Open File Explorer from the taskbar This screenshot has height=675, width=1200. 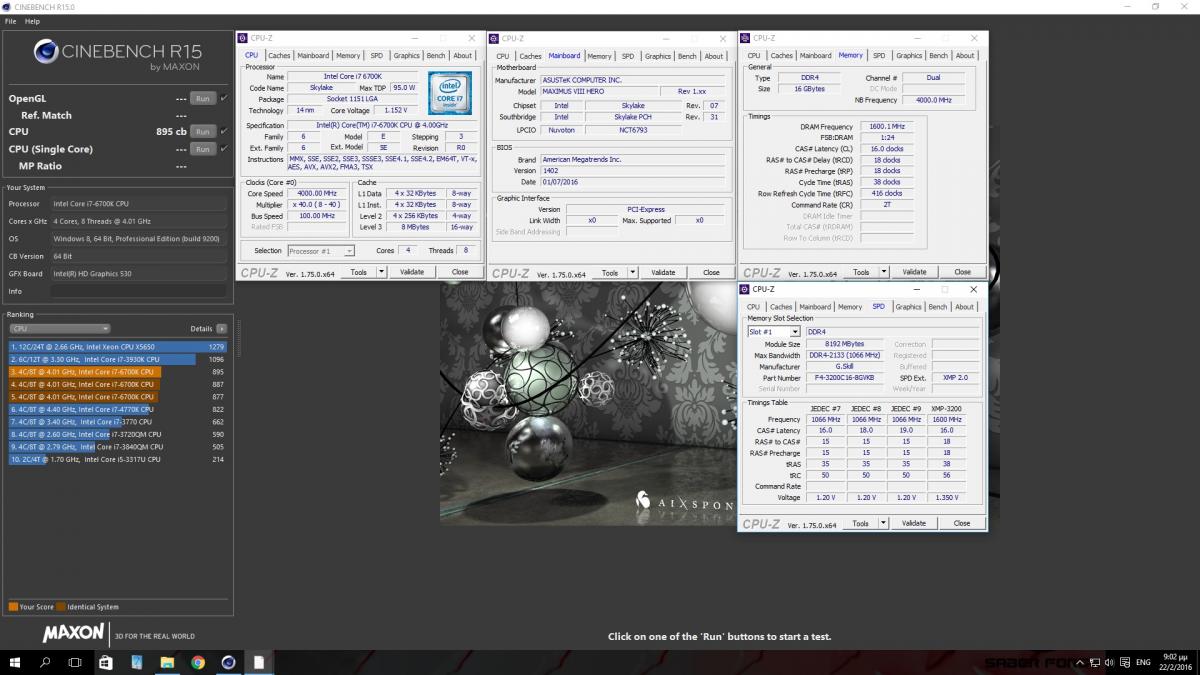[x=167, y=662]
